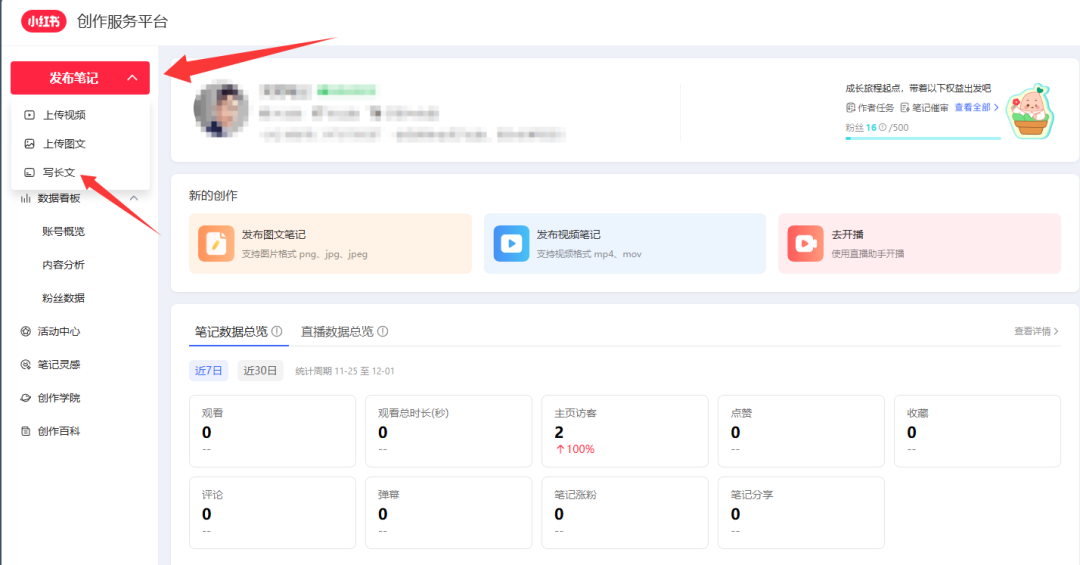The height and width of the screenshot is (565, 1080).
Task: Click the 上传视频 video icon
Action: 30,115
